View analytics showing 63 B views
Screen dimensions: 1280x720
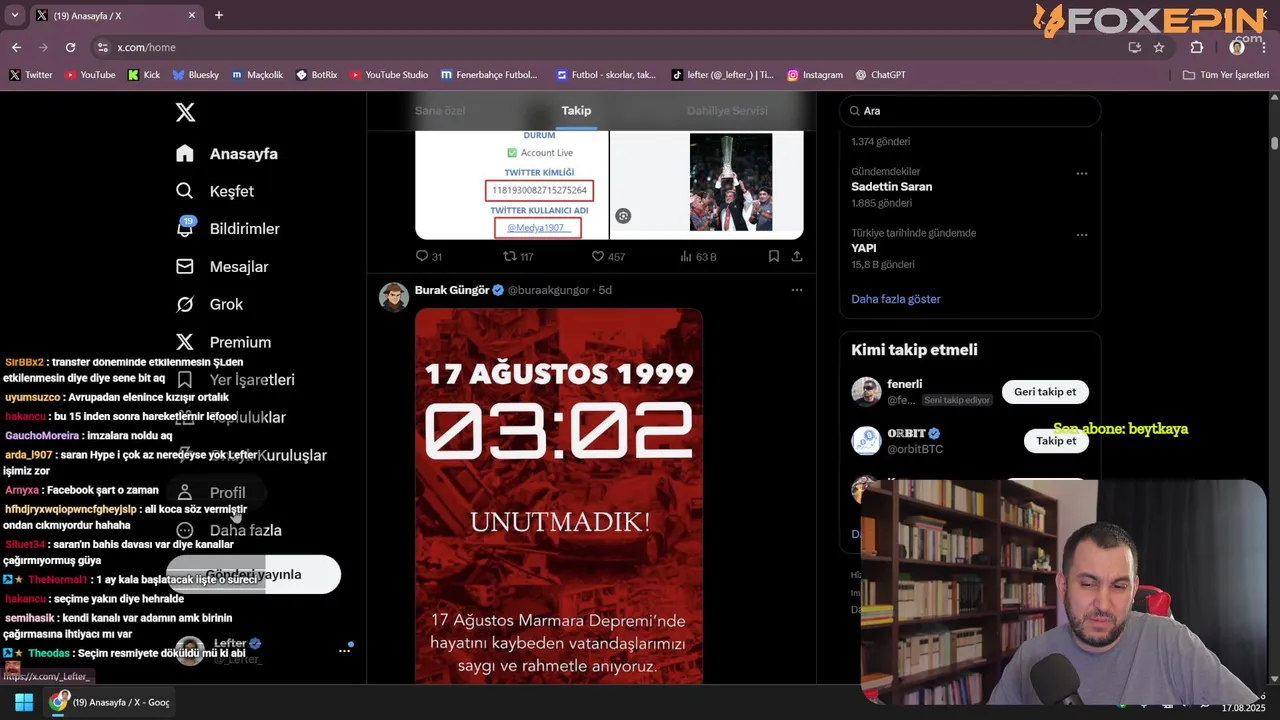pyautogui.click(x=698, y=257)
